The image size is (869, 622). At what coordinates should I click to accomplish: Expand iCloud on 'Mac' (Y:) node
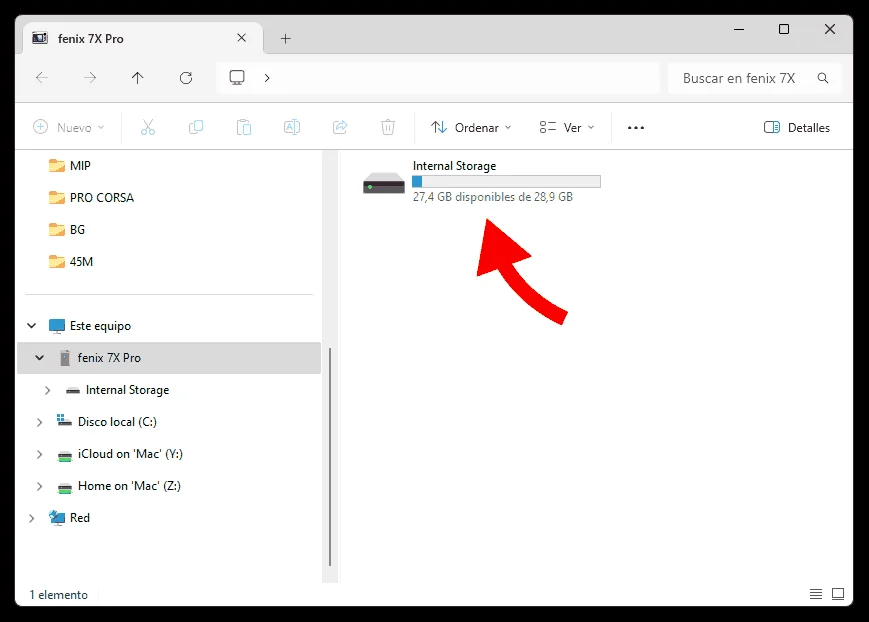[x=39, y=455]
